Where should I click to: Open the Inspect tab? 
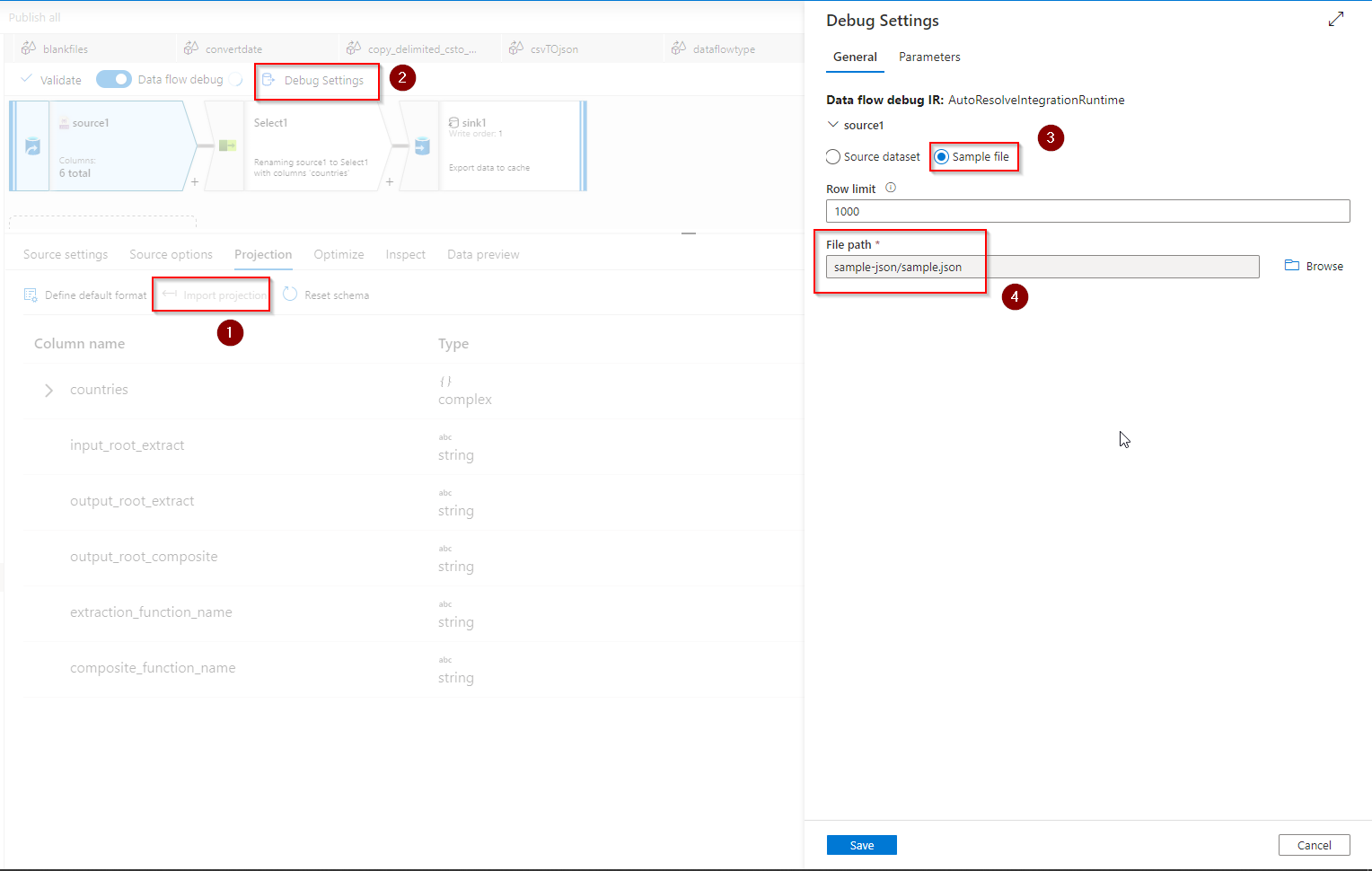pos(405,254)
